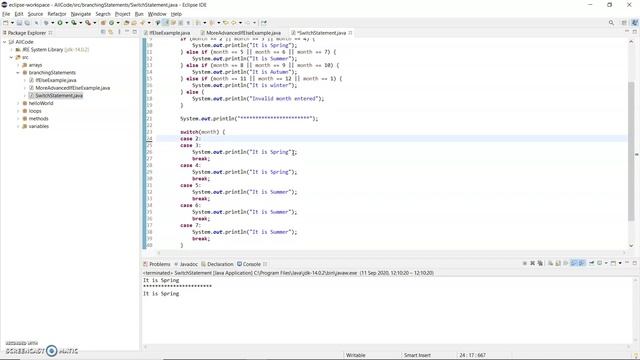Terminate the console process icon
Screen dimensions: 640x360
tap(524, 263)
